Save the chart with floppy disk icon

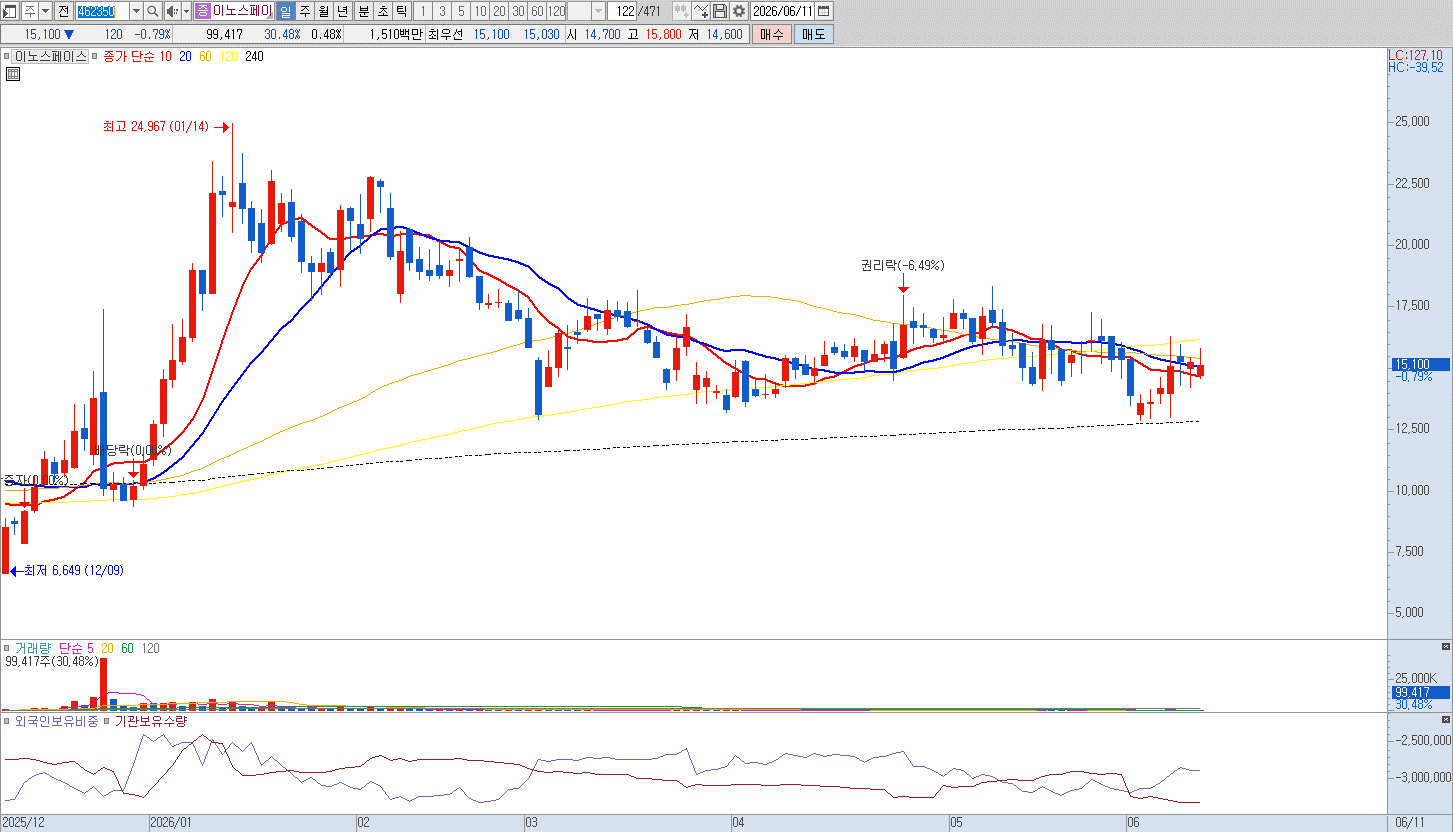click(x=720, y=11)
